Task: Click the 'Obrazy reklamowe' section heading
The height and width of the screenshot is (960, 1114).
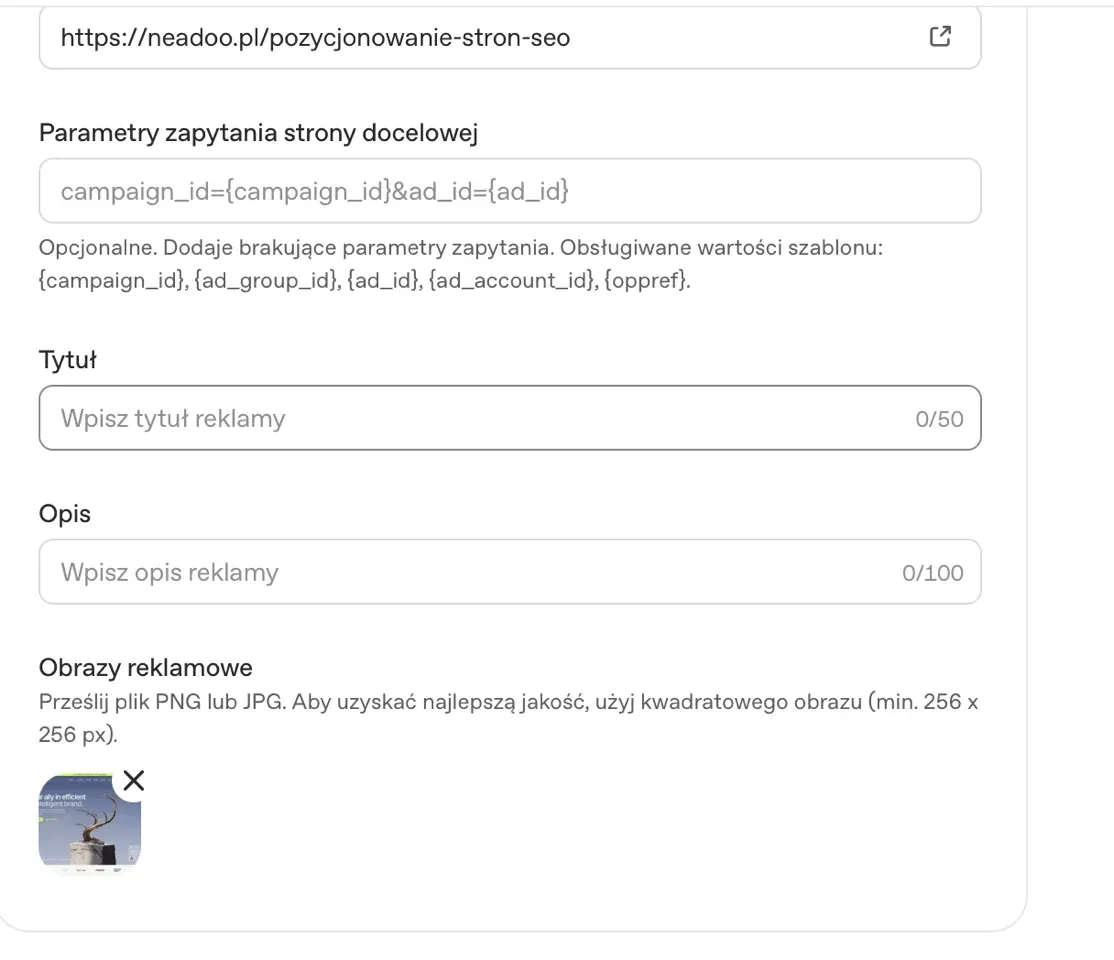Action: click(x=146, y=667)
